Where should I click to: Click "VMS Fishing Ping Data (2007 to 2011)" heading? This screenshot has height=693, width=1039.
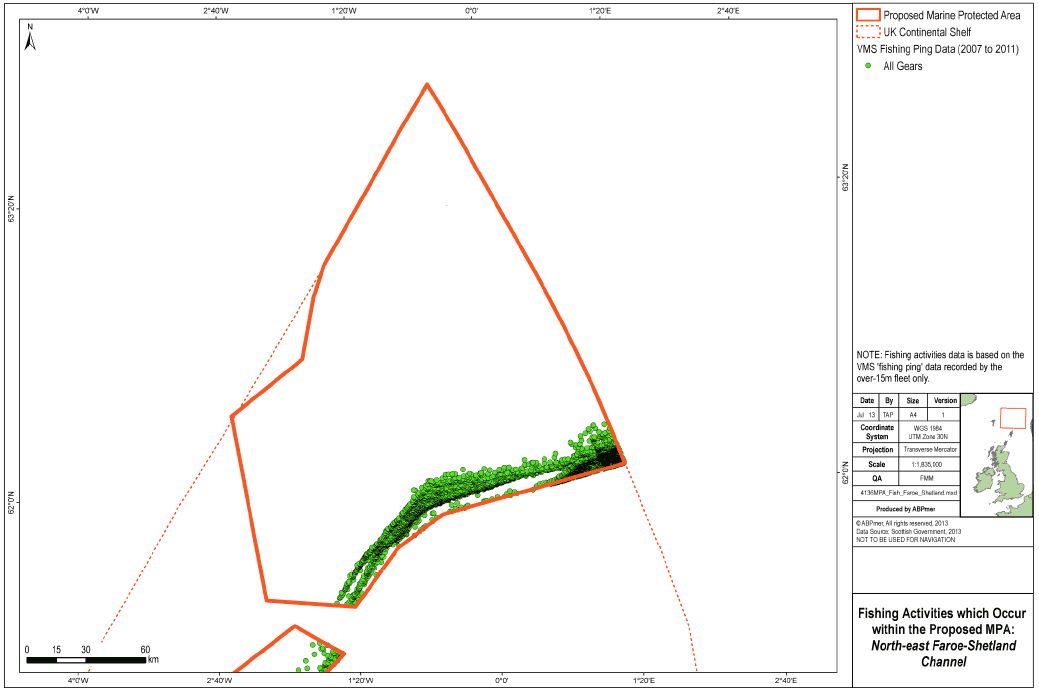coord(938,49)
